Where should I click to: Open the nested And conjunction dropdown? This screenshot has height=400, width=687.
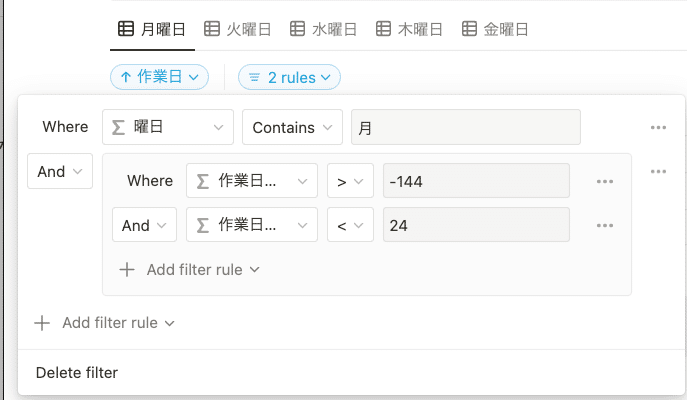(x=144, y=226)
